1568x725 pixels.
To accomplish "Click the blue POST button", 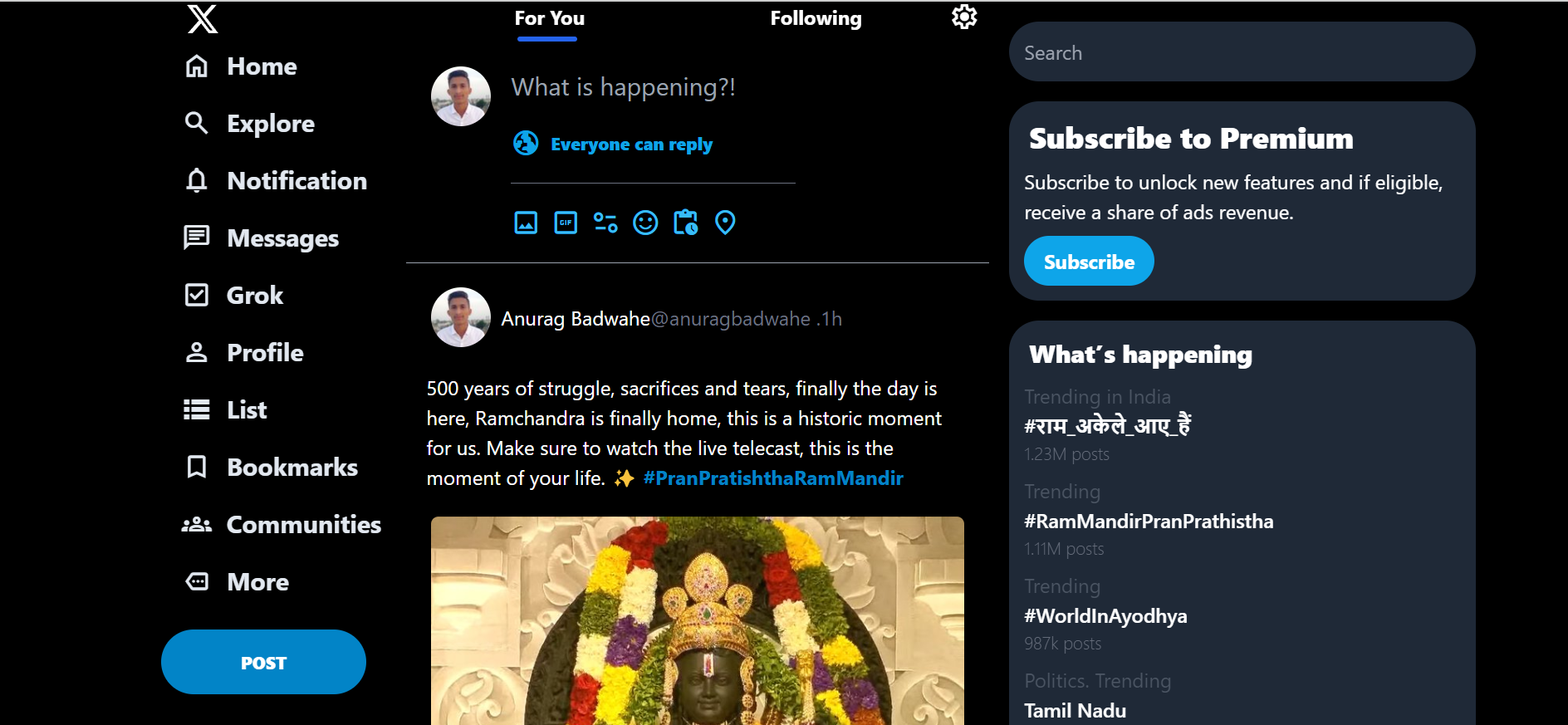I will click(263, 662).
